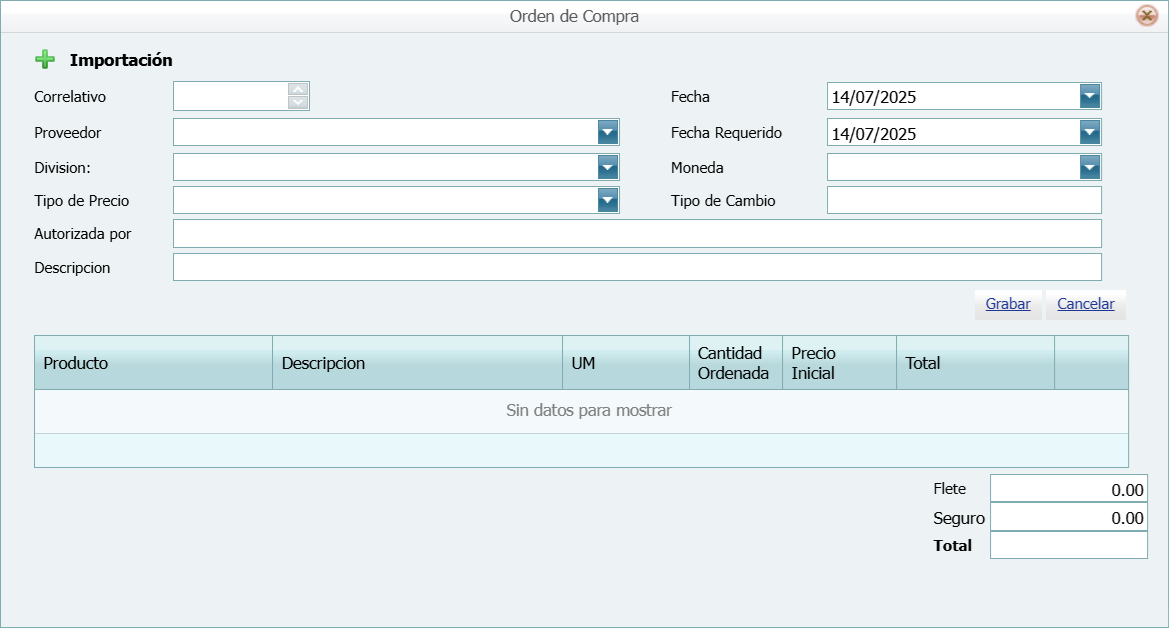Click the Grabar button
The image size is (1169, 628).
click(1008, 304)
